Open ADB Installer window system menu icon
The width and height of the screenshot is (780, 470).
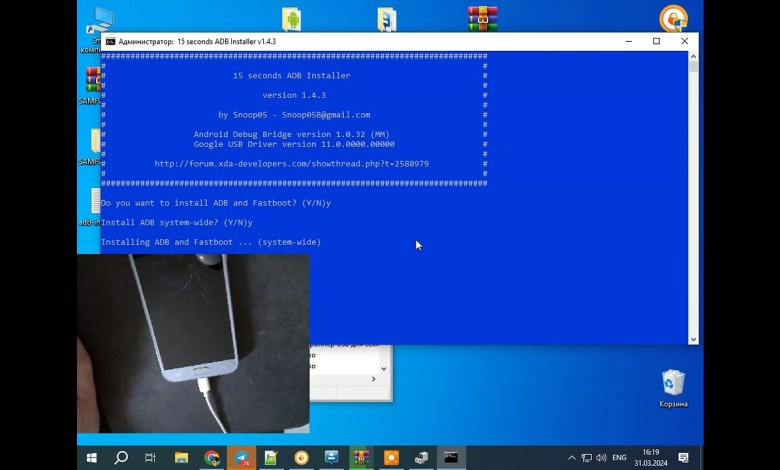tap(110, 41)
